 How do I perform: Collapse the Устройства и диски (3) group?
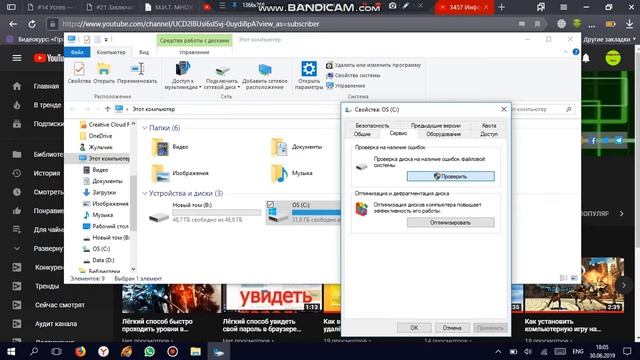tap(144, 193)
